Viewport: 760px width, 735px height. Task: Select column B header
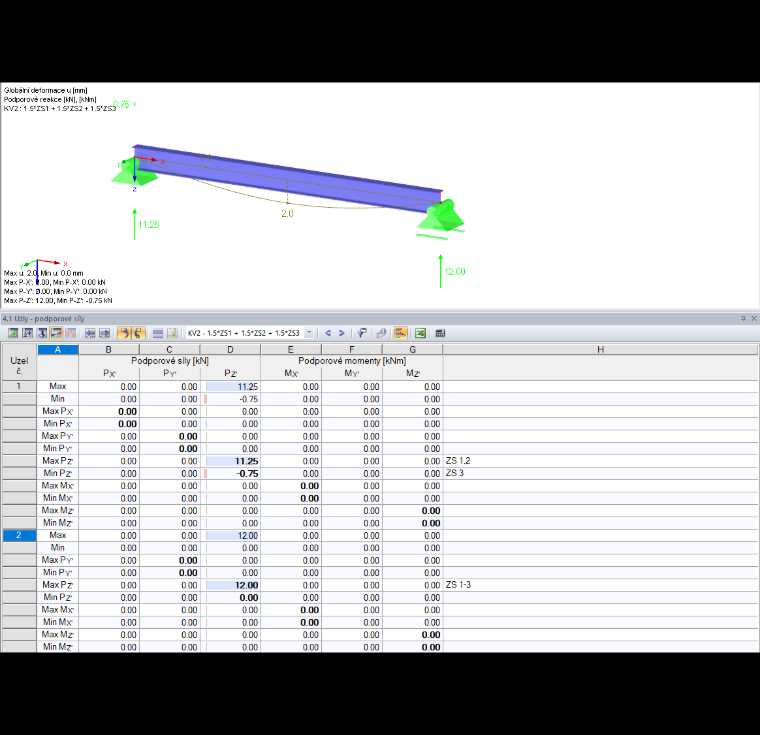click(109, 350)
